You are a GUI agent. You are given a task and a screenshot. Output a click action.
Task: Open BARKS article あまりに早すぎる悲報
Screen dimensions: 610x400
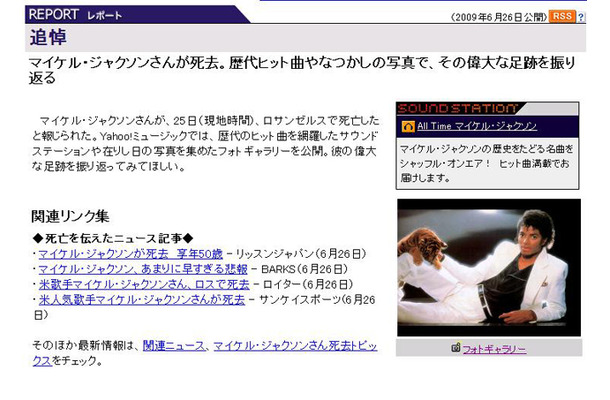[143, 269]
